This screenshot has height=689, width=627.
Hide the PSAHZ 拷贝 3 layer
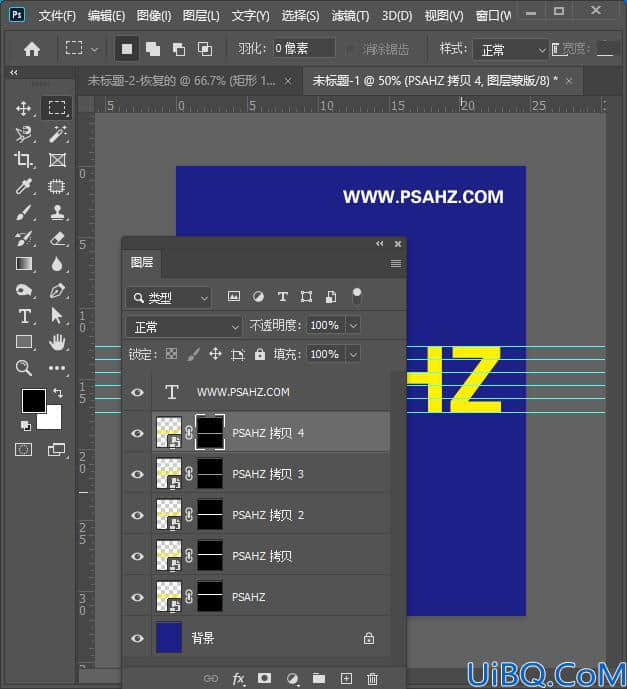pos(137,474)
